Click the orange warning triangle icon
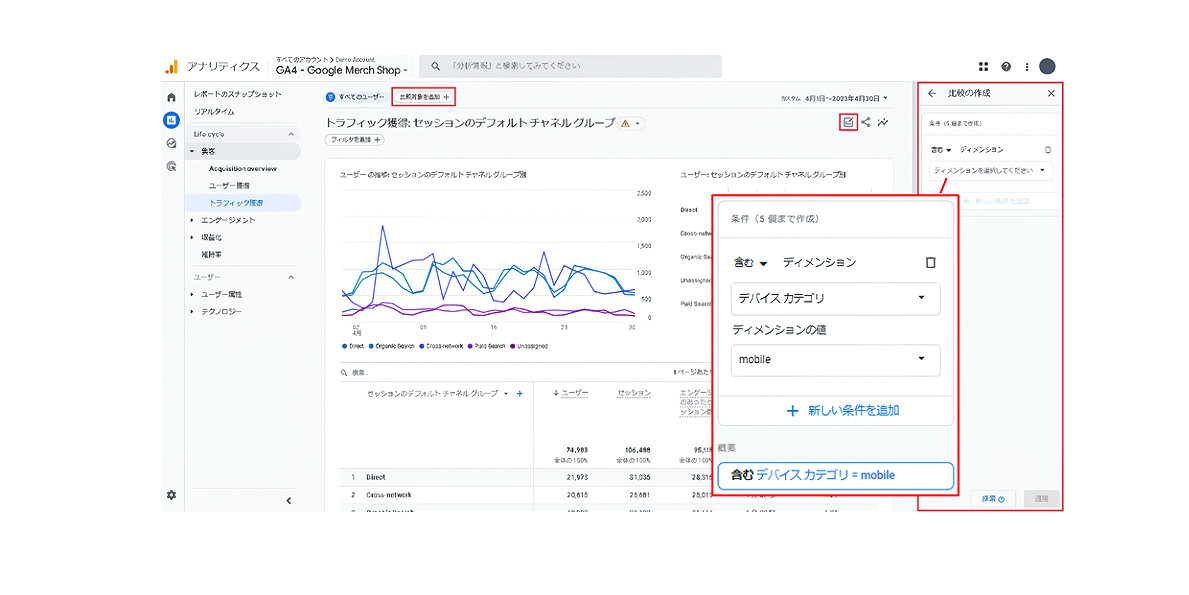1189x595 pixels. (626, 124)
